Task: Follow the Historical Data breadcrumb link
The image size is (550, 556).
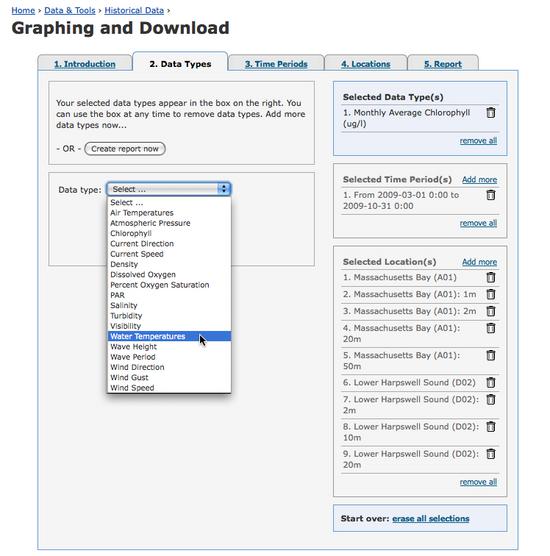Action: 134,10
